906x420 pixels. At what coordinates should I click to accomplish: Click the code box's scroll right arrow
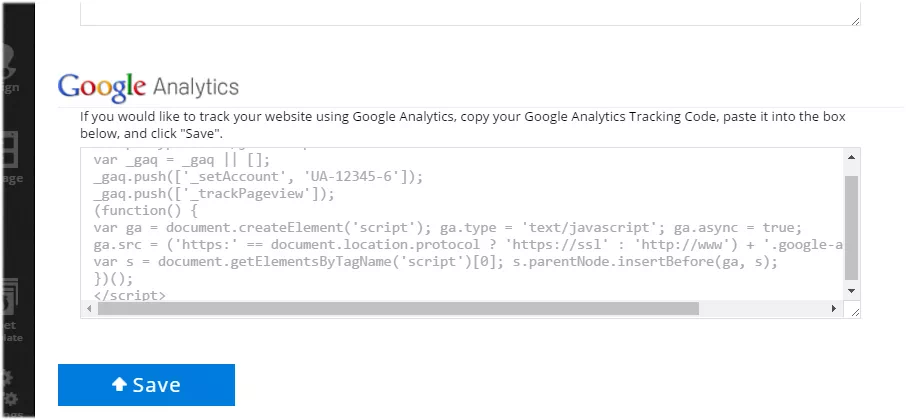point(836,310)
